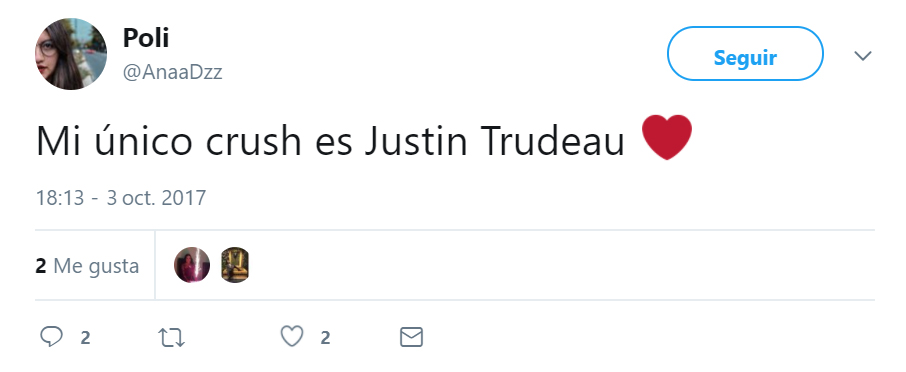906x372 pixels.
Task: Send tweet via direct message envelope icon
Action: (411, 337)
